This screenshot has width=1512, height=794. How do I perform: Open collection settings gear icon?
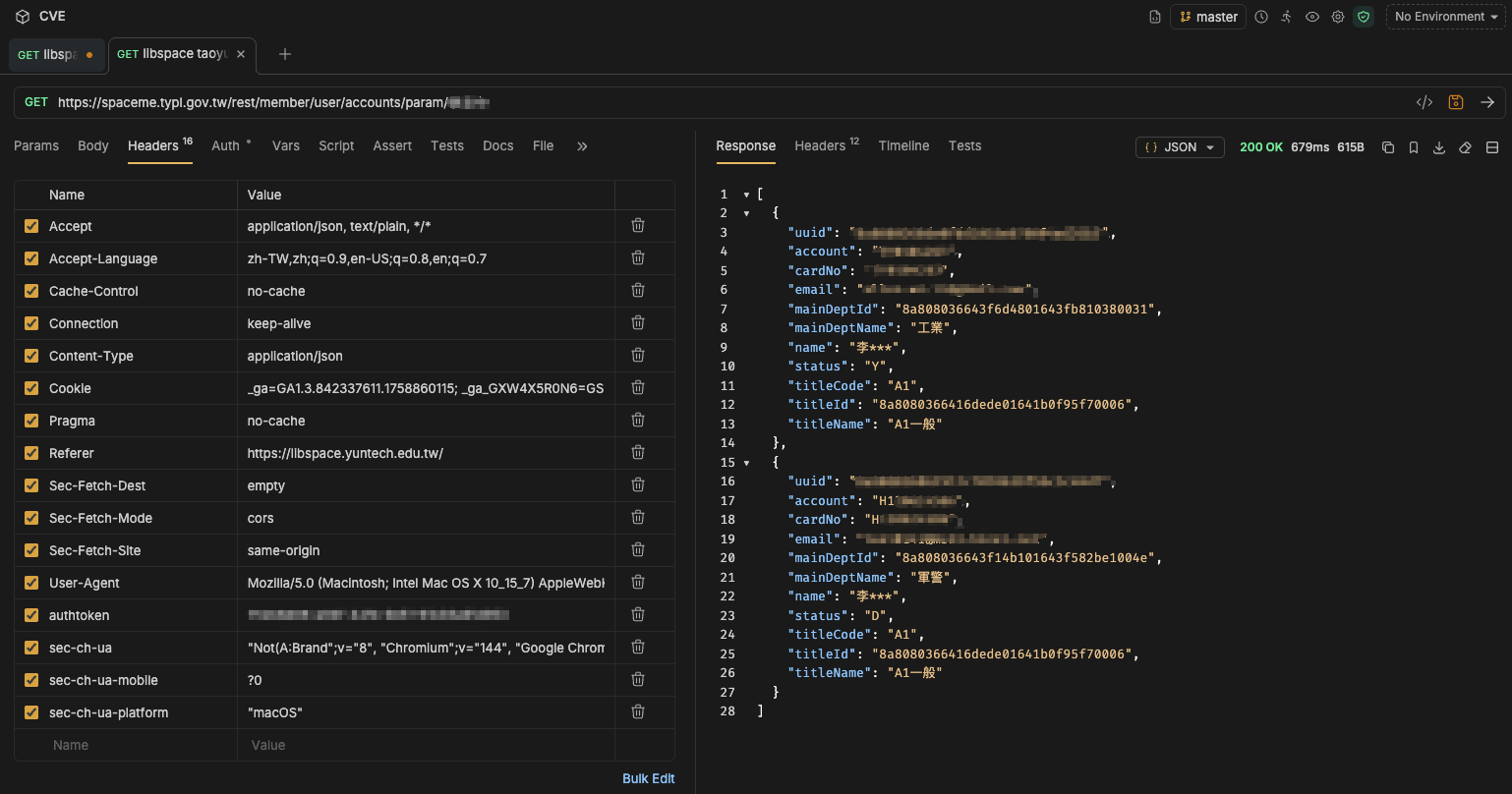(x=1338, y=17)
